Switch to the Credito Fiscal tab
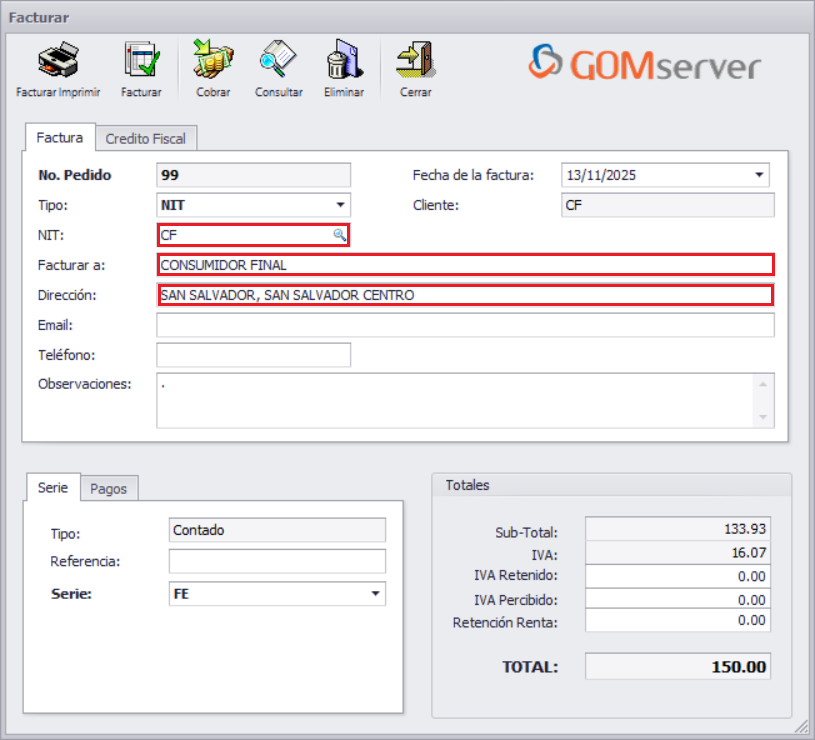815x740 pixels. 146,138
